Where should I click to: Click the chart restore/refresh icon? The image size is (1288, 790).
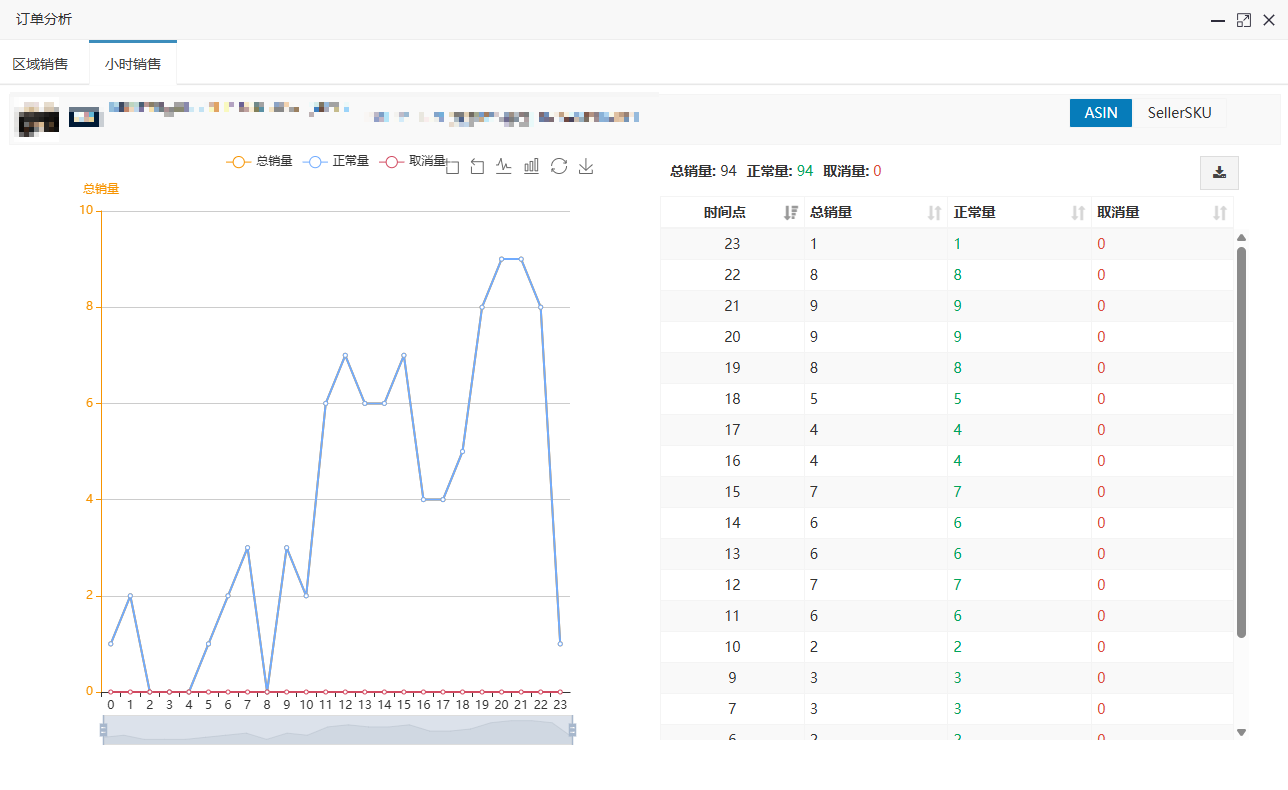point(559,166)
